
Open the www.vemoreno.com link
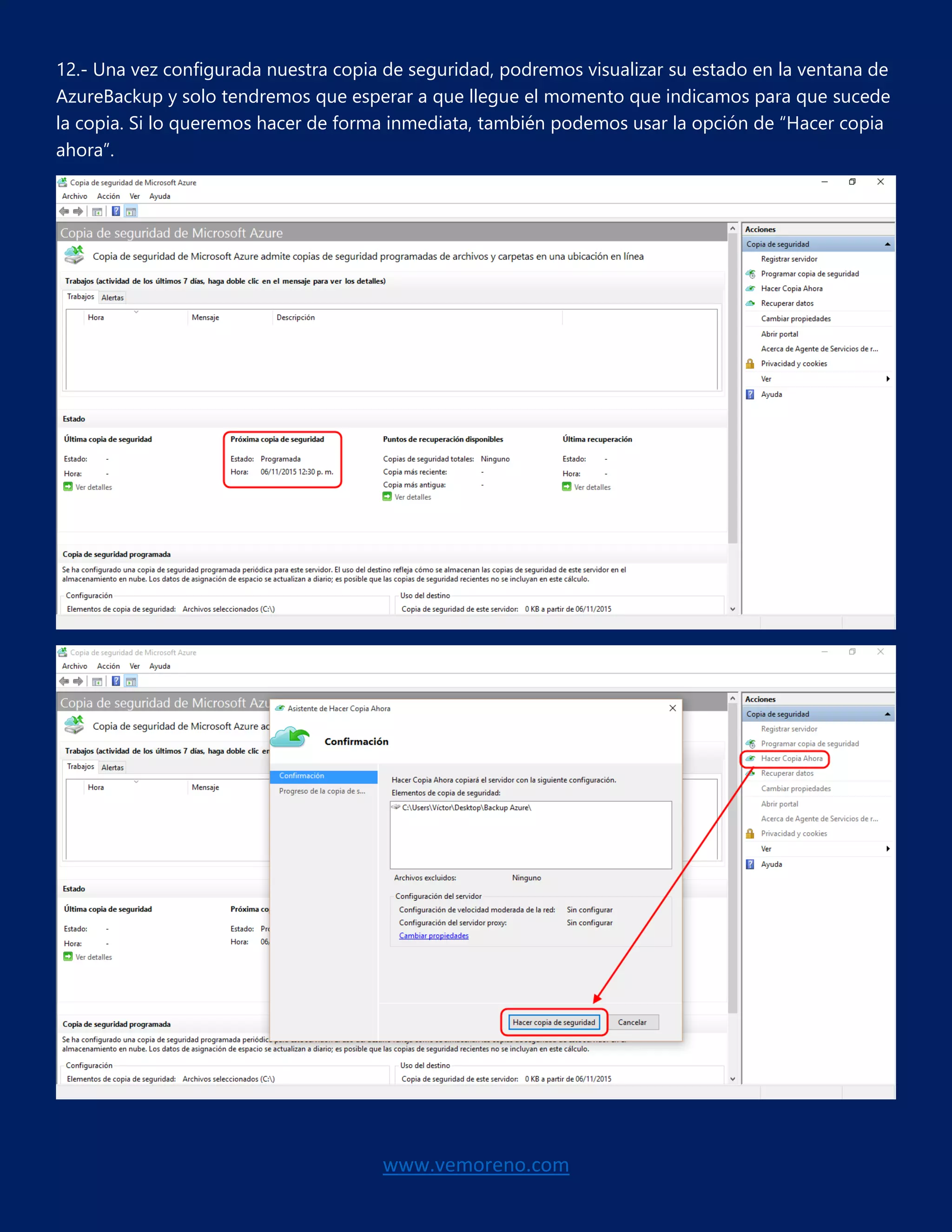(x=476, y=1164)
